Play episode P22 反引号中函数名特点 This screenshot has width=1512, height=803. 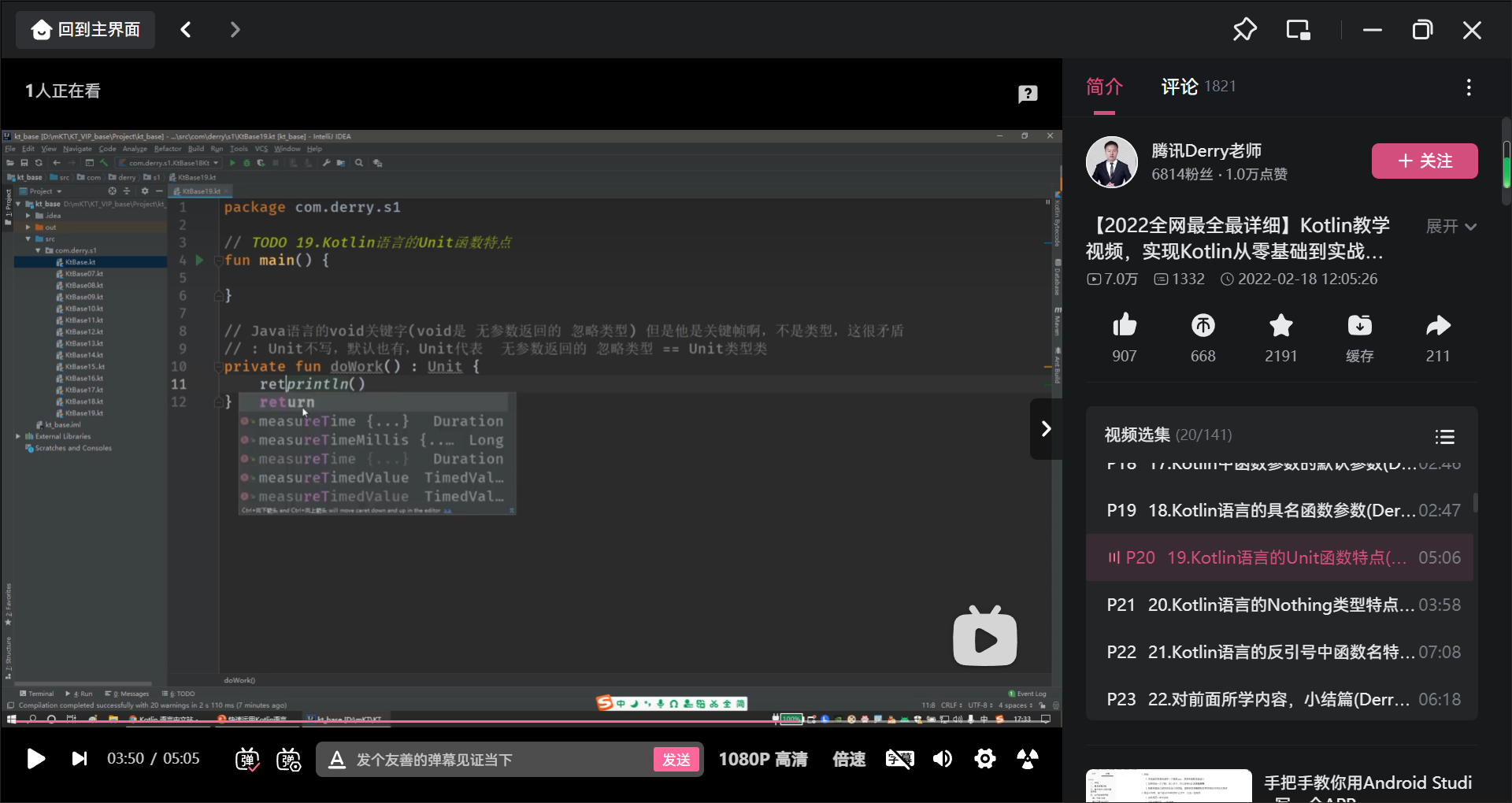[1281, 652]
